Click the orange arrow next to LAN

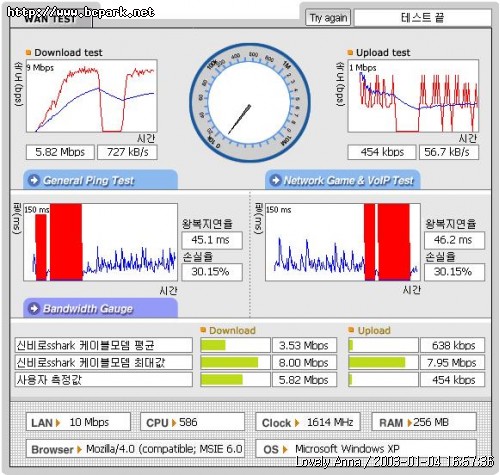pyautogui.click(x=58, y=423)
